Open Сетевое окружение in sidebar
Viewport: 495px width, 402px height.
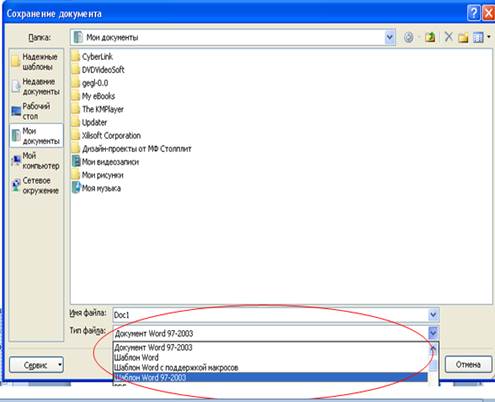click(x=36, y=185)
